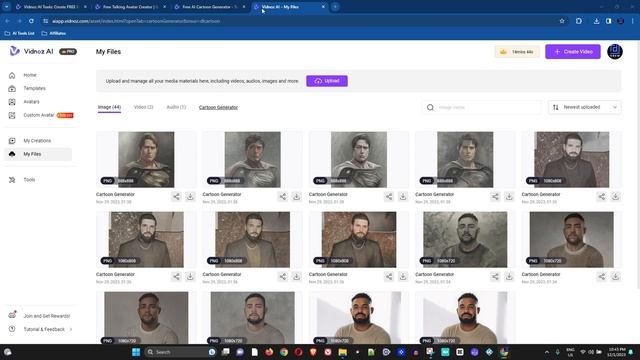This screenshot has height=360, width=640.
Task: Open My Creations in sidebar
Action: tap(37, 141)
